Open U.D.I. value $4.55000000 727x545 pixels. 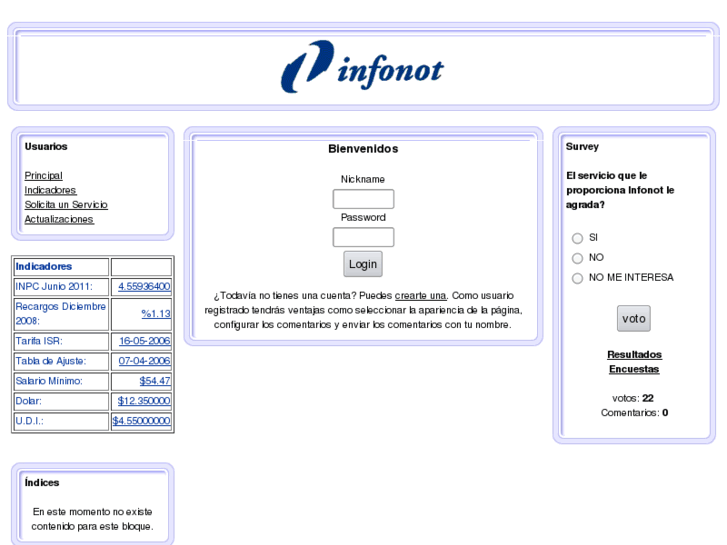(141, 421)
